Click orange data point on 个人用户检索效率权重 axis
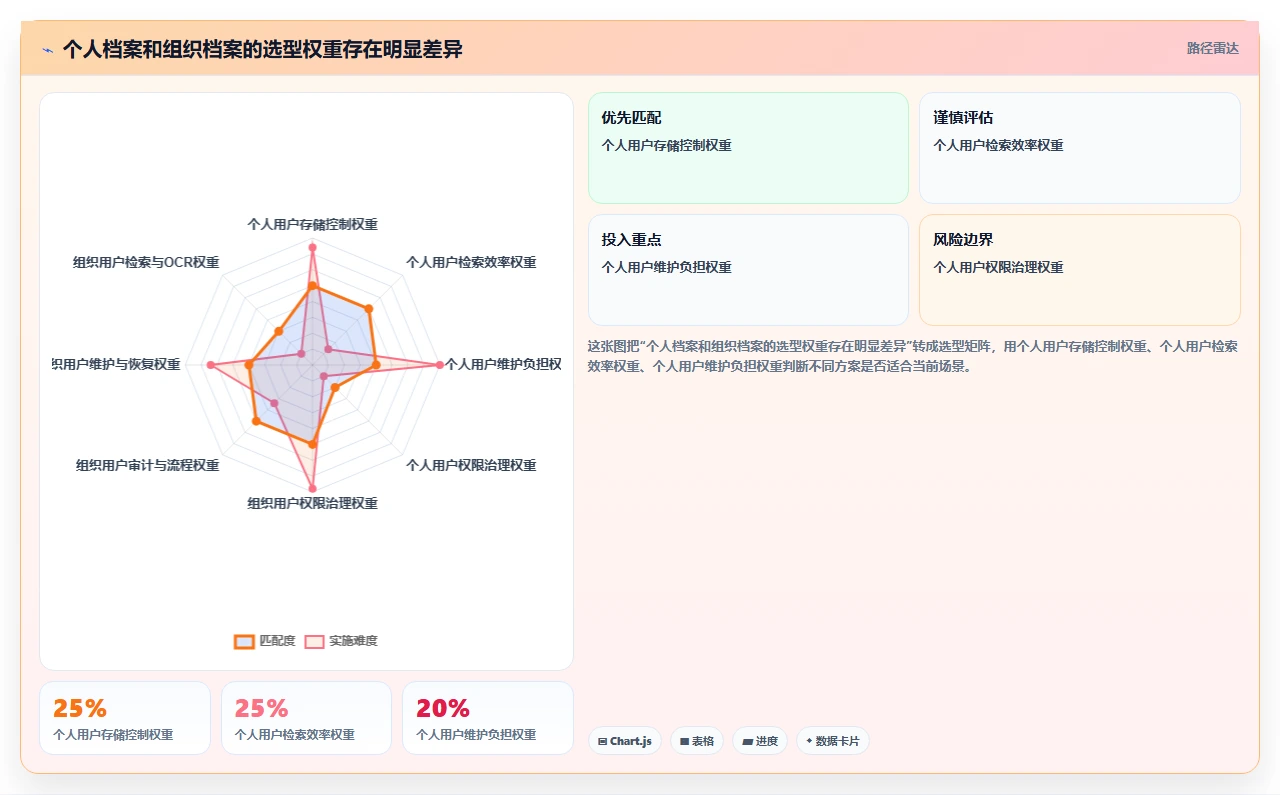 (x=369, y=308)
